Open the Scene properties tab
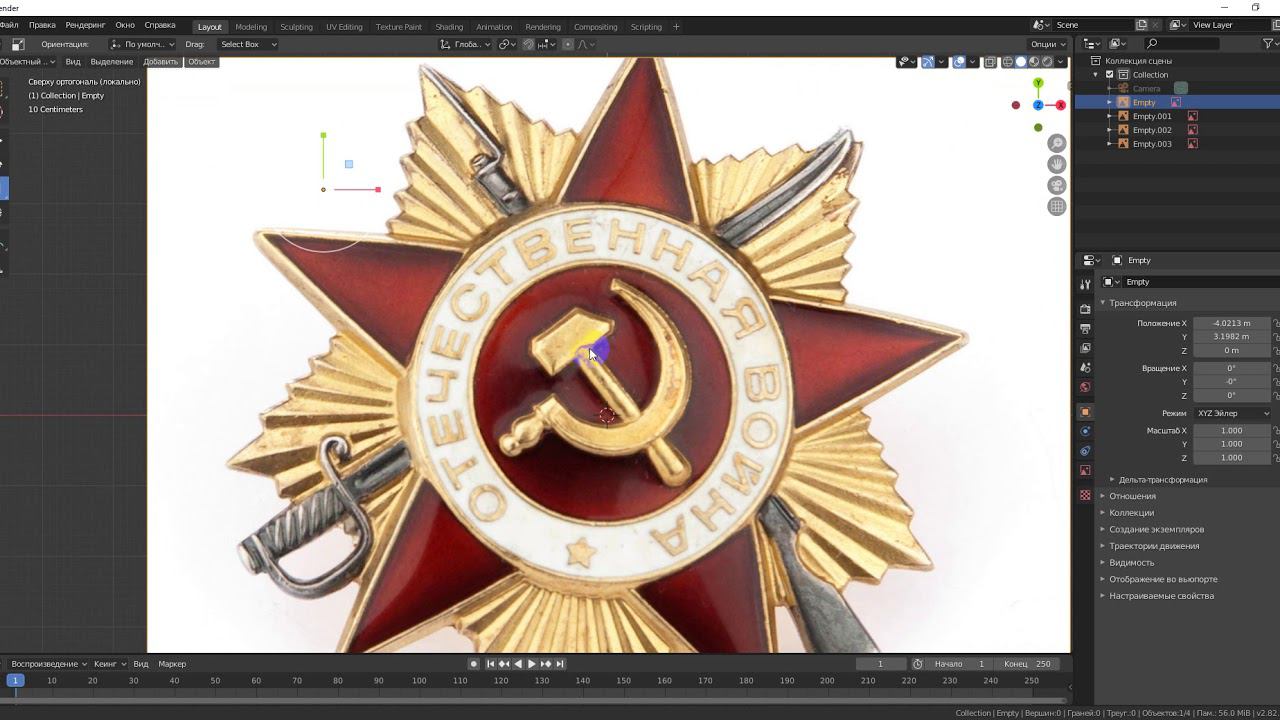 click(x=1085, y=368)
